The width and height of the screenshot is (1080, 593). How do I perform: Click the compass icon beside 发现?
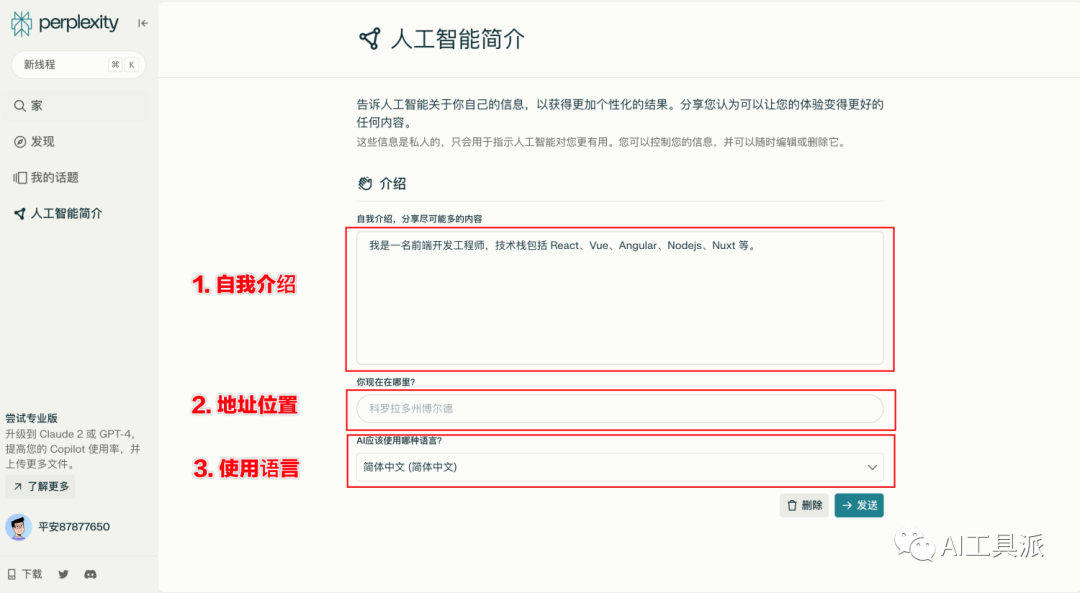click(20, 141)
